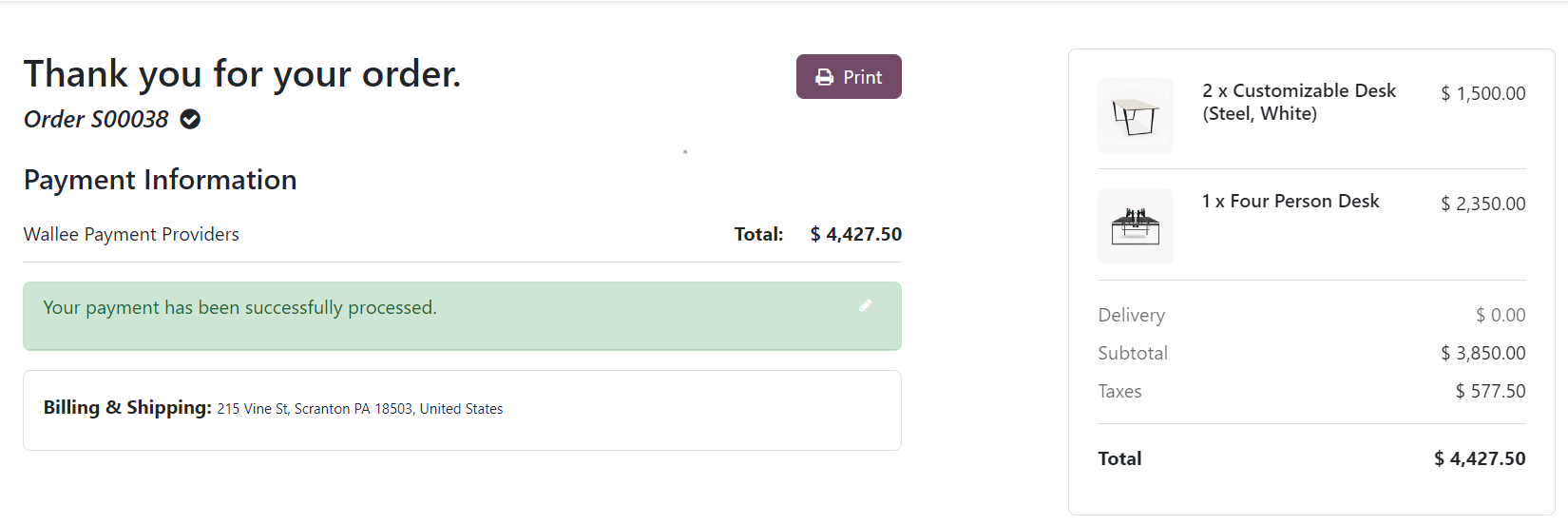Click the 215 Vine St billing address
This screenshot has height=525, width=1568.
[x=359, y=409]
